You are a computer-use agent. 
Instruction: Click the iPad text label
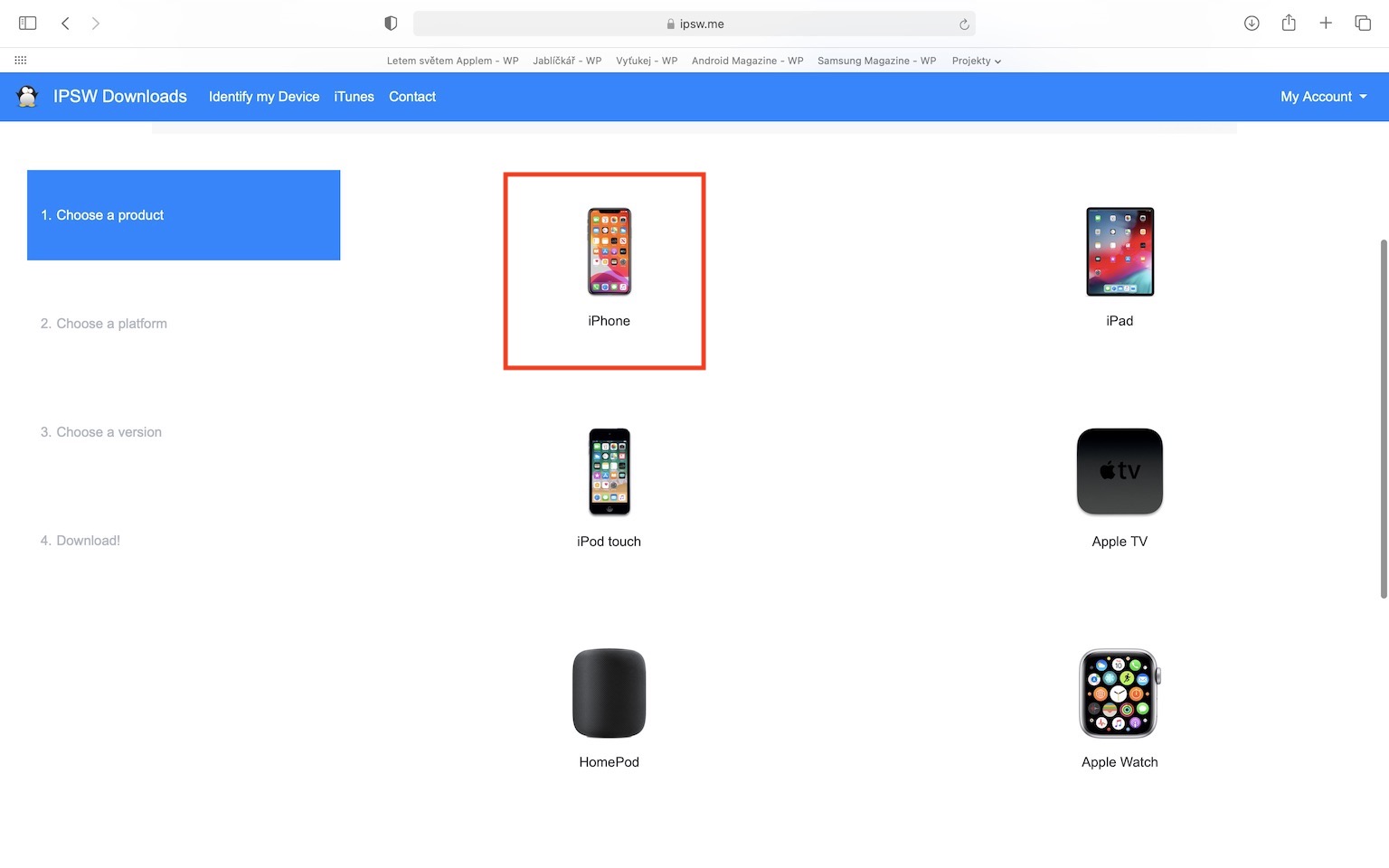coord(1120,321)
